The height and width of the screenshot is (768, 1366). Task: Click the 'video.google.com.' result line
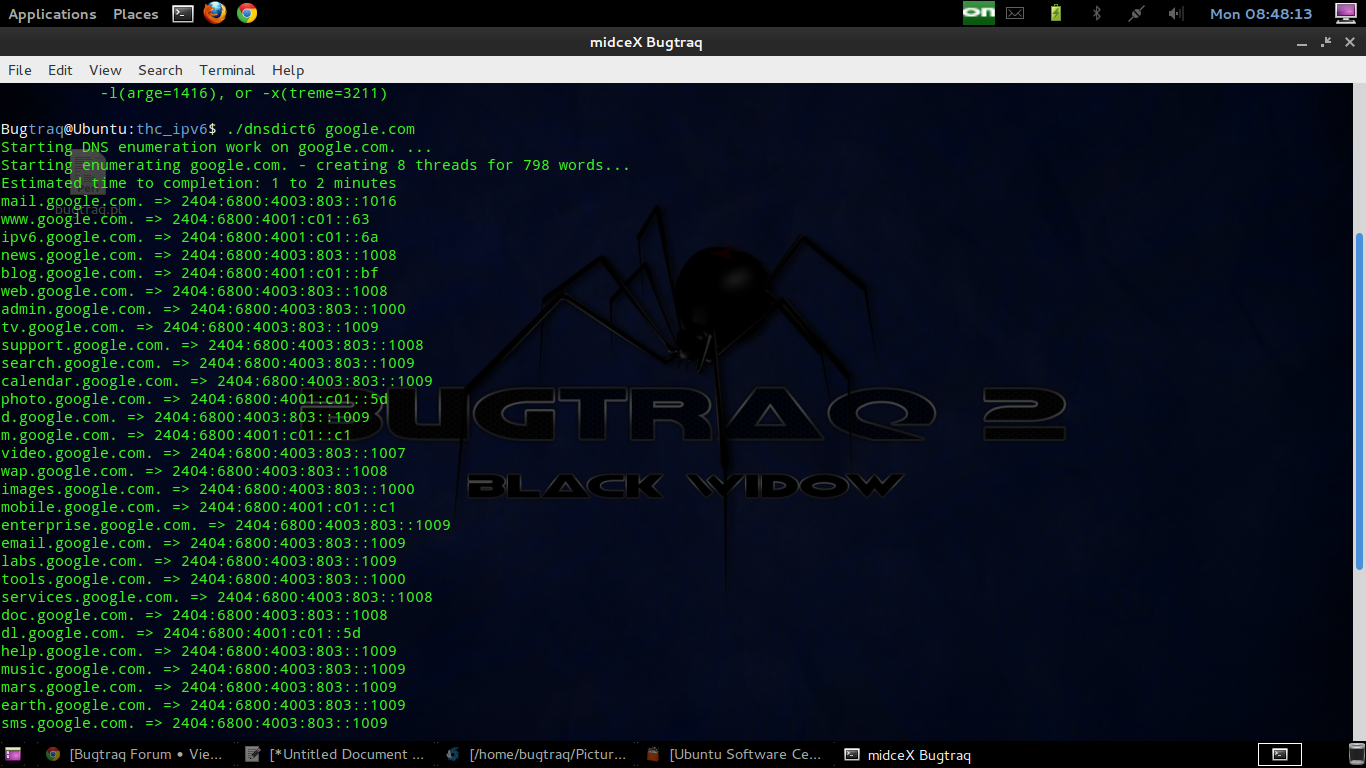coord(203,453)
